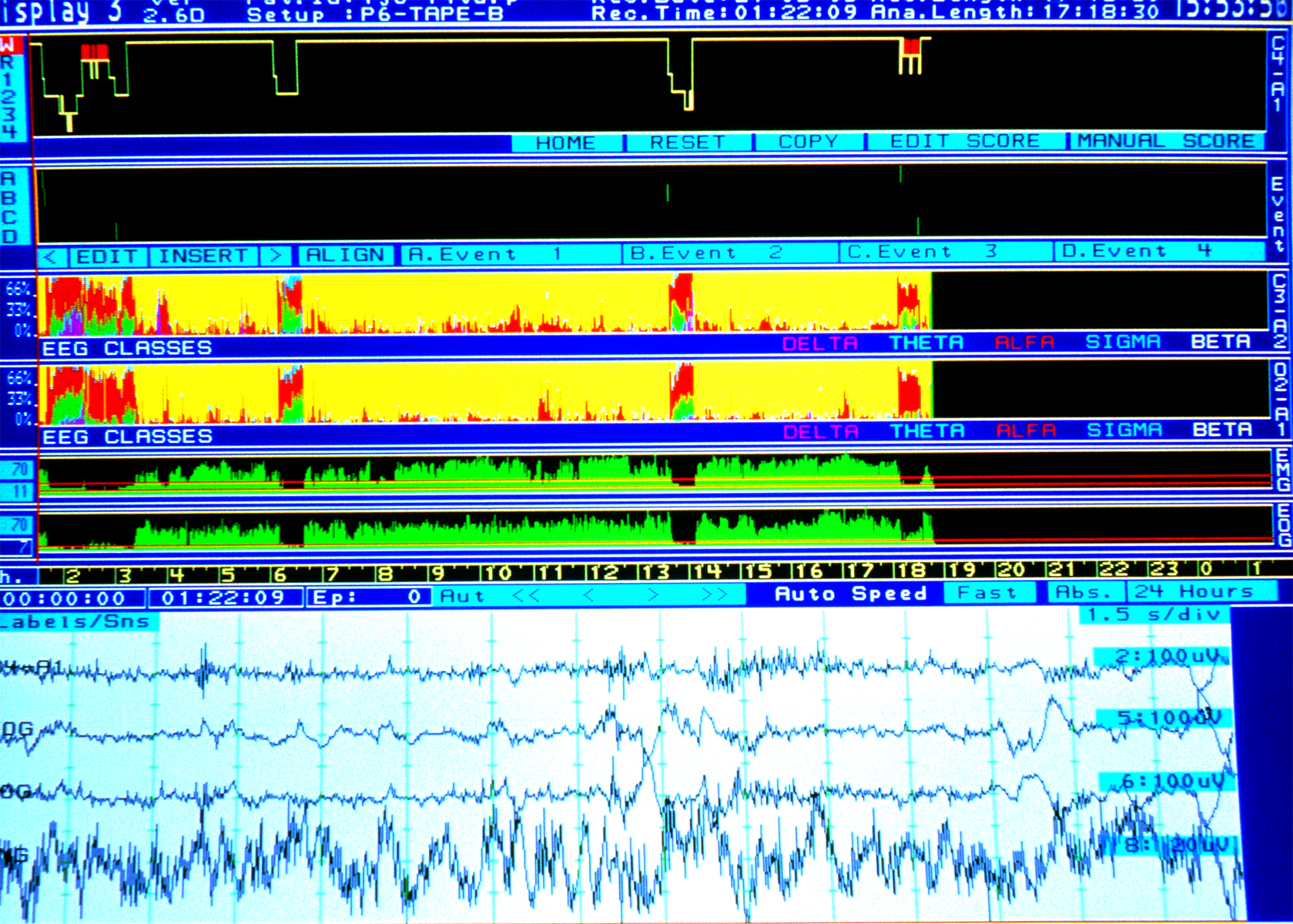The image size is (1293, 924).
Task: Click the rewind double-arrow navigation button
Action: (x=526, y=595)
